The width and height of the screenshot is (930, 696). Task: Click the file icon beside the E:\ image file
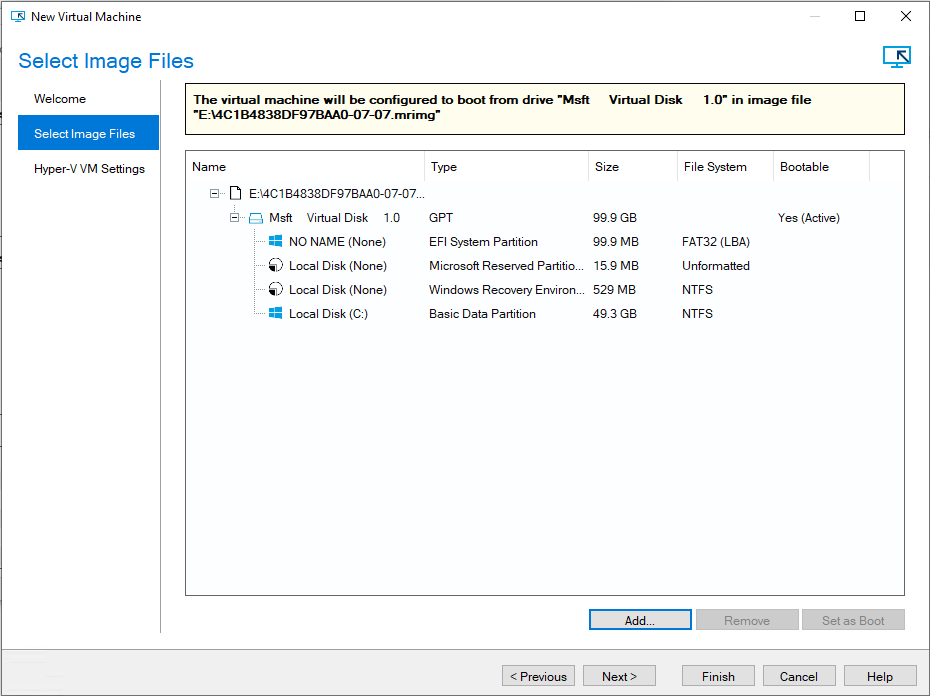(236, 193)
